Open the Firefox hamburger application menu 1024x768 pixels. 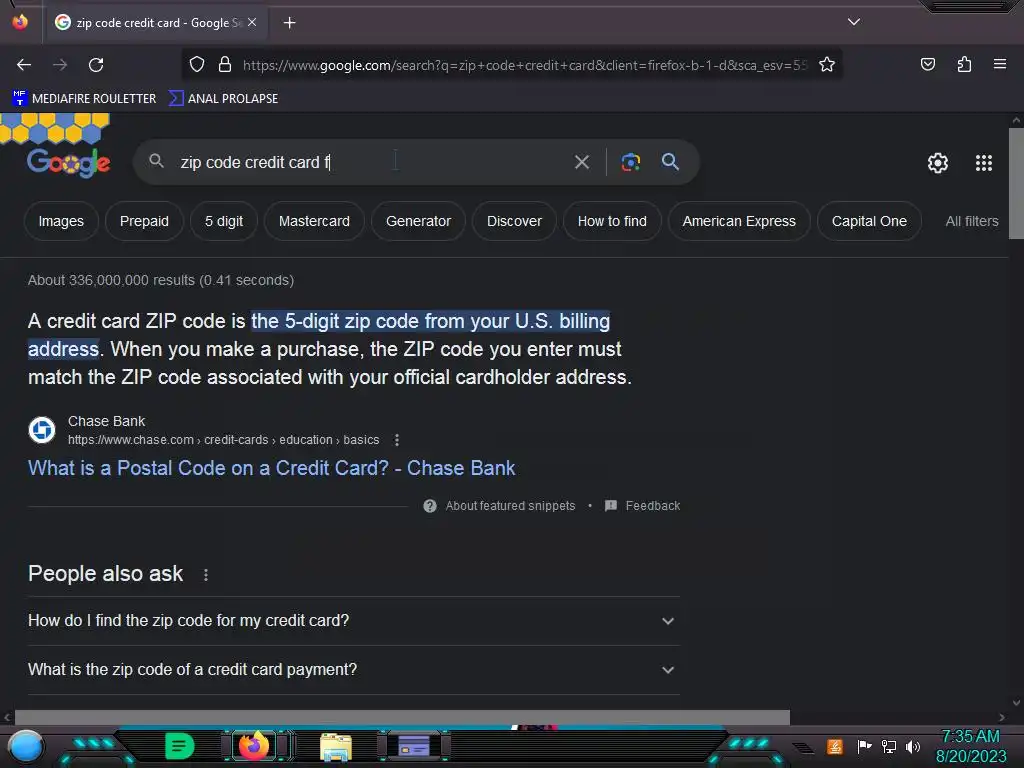(x=999, y=65)
